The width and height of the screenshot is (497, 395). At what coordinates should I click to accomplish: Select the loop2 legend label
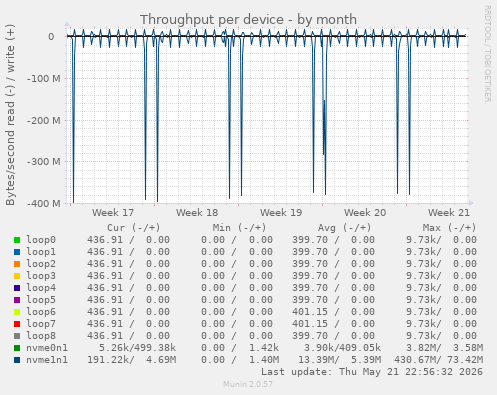(41, 264)
